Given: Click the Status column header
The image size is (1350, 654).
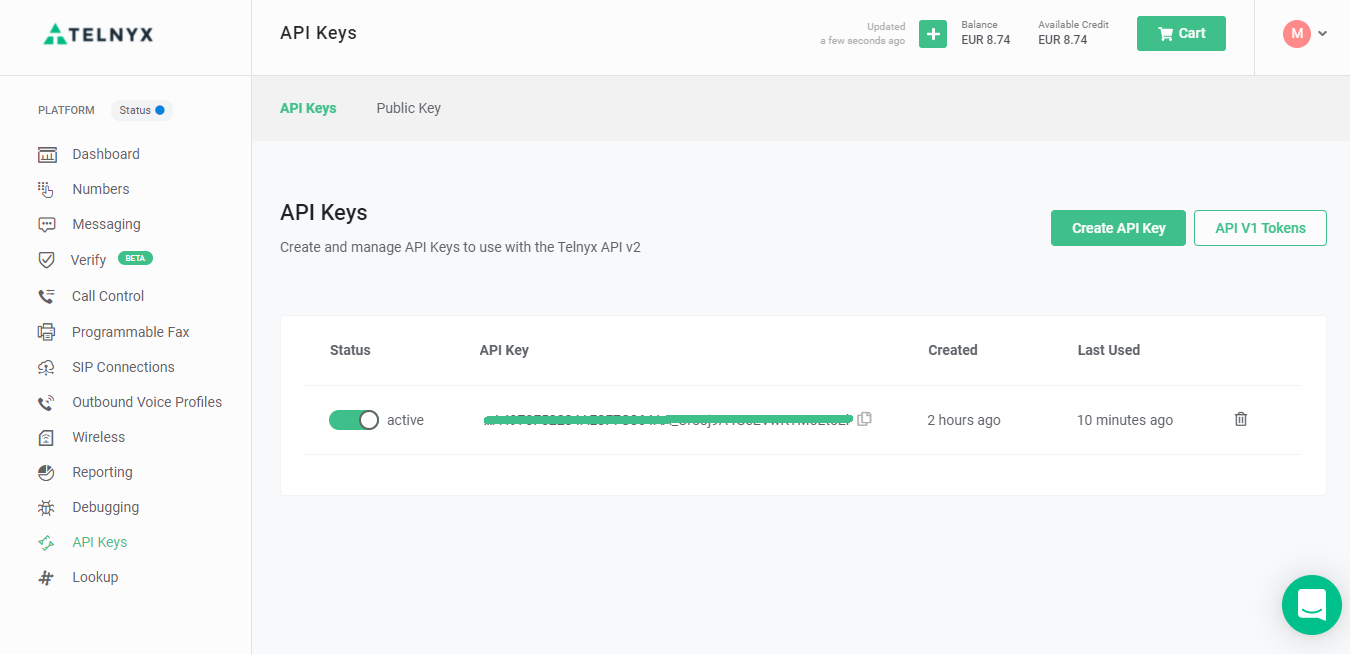Looking at the screenshot, I should pos(350,350).
